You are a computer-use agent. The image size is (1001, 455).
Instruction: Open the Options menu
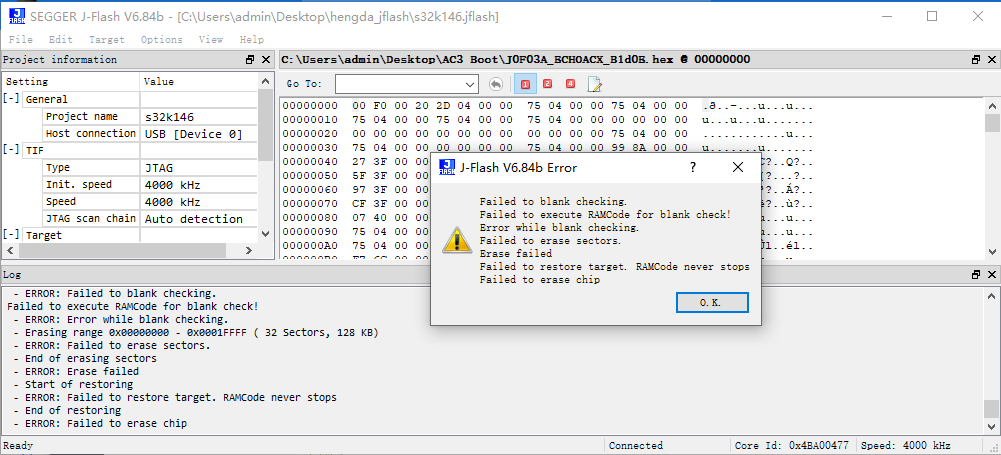point(162,40)
